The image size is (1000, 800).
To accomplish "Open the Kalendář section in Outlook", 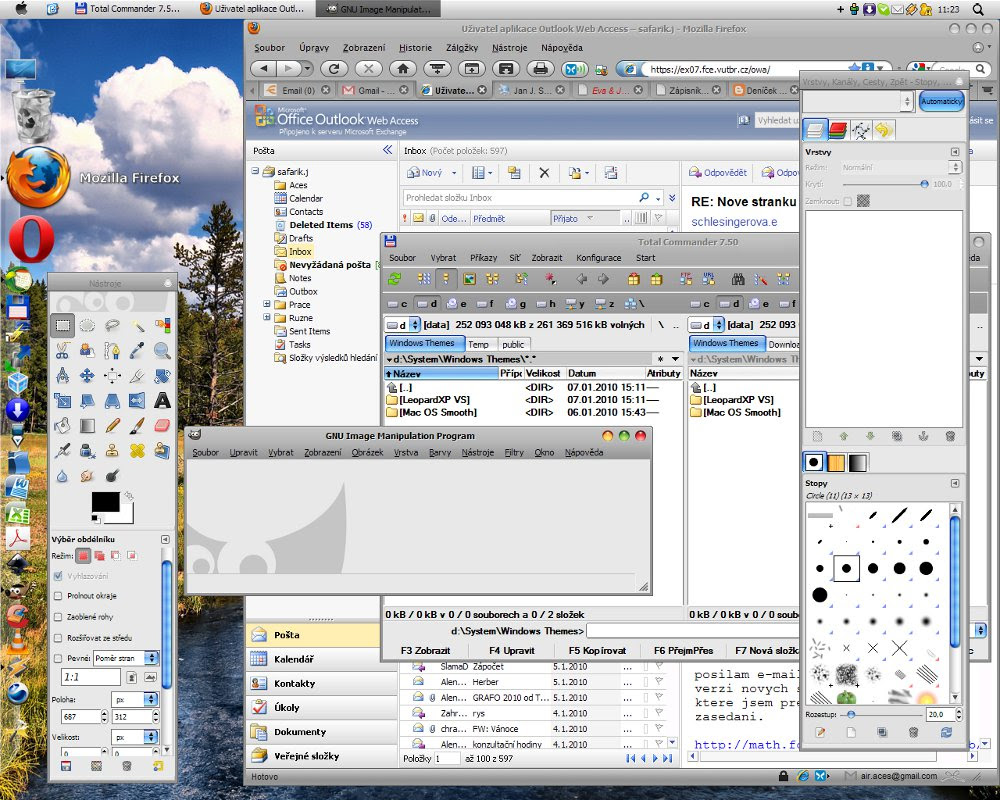I will (321, 659).
